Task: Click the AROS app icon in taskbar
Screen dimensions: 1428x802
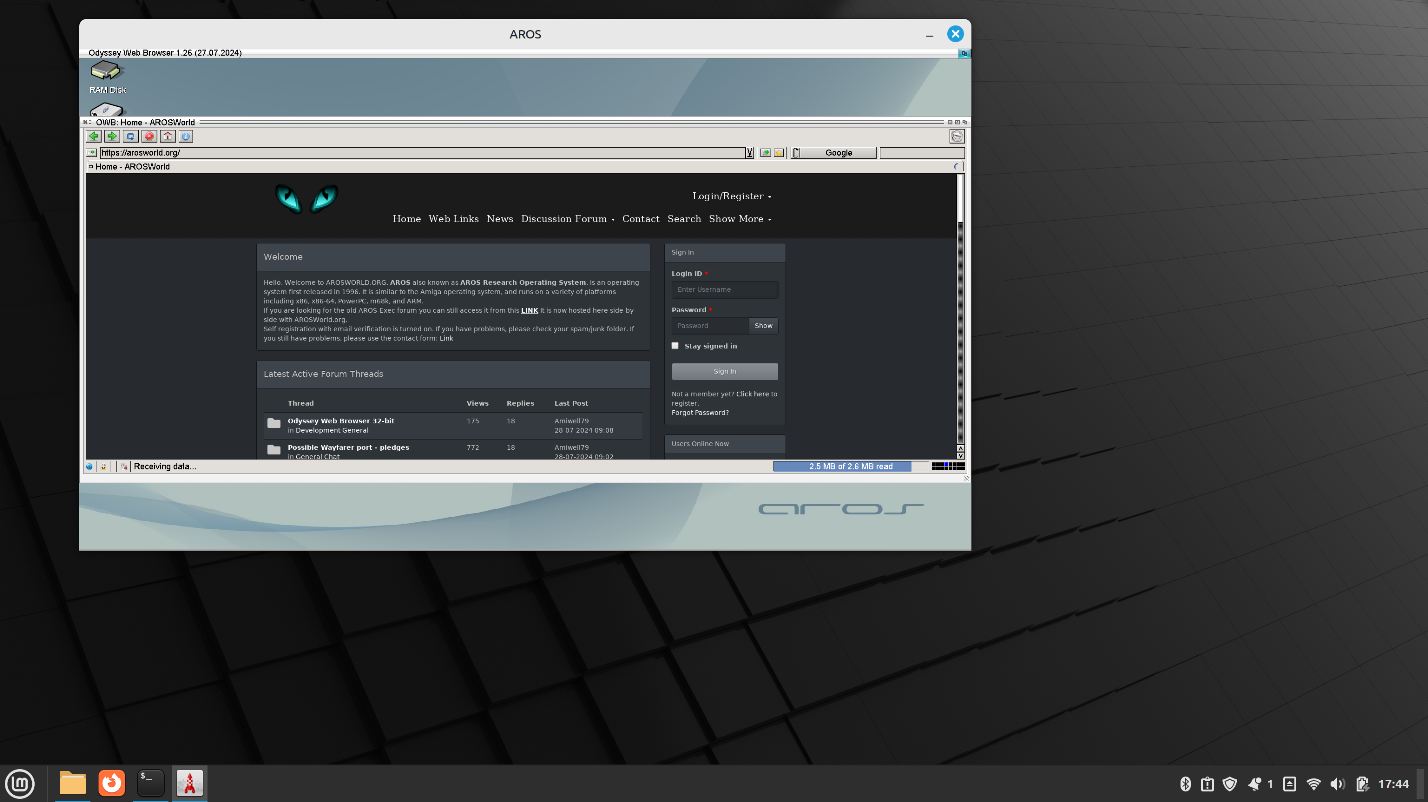Action: click(190, 783)
